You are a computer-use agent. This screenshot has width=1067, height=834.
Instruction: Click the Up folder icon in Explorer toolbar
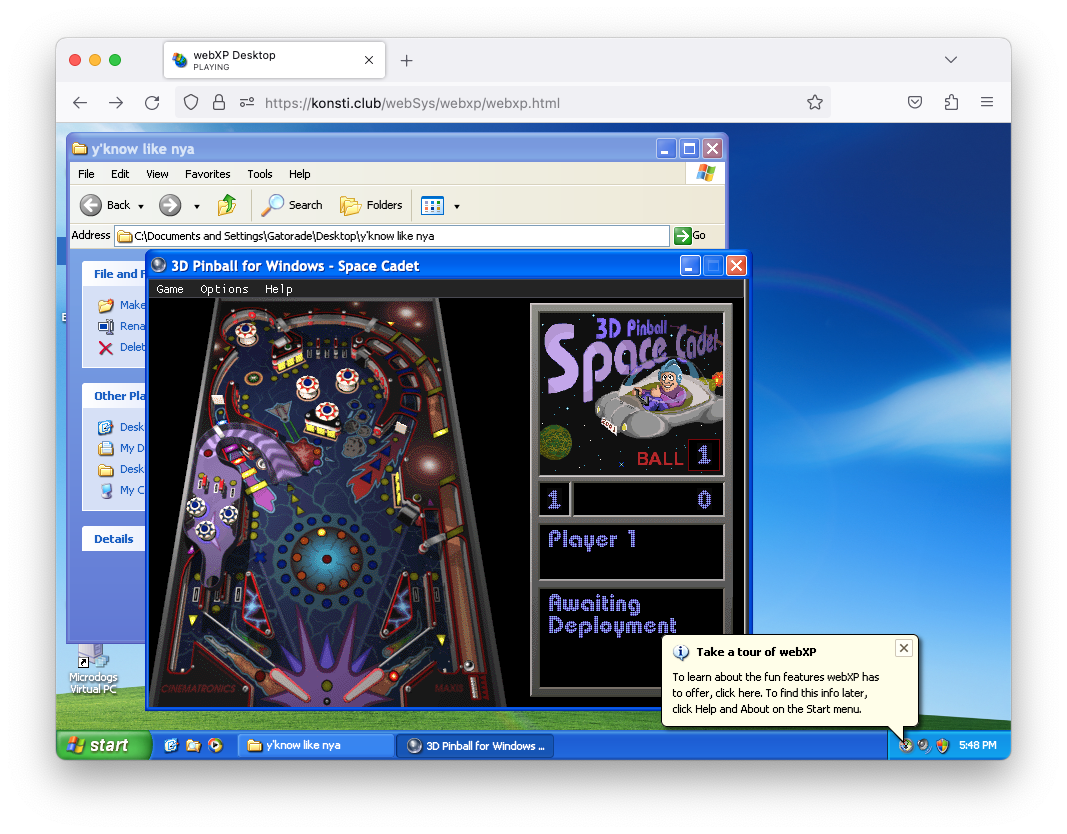pyautogui.click(x=227, y=205)
